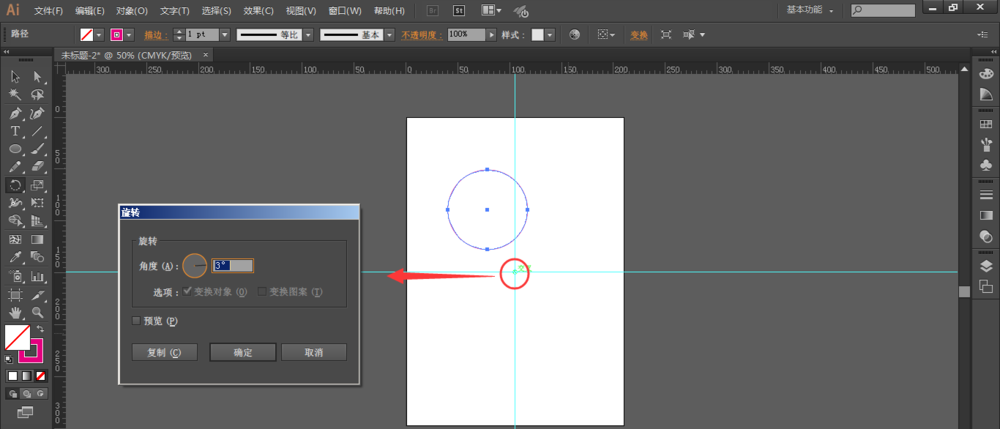Select the Artboard tool
This screenshot has width=1000, height=429.
click(15, 294)
